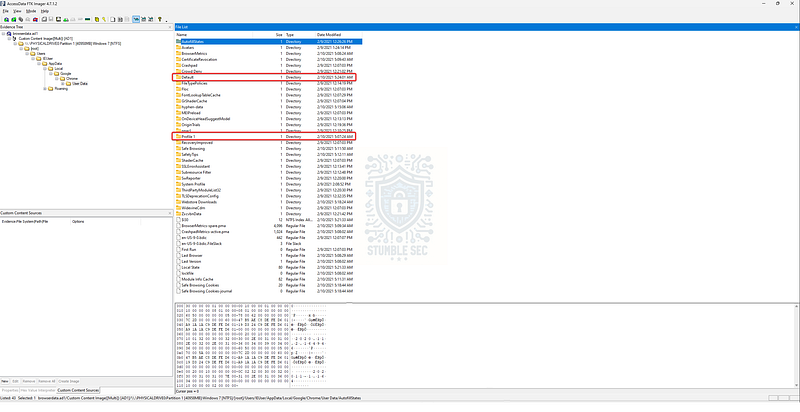Collapse the [root] folder node
Image resolution: width=800 pixels, height=412 pixels.
pyautogui.click(x=21, y=49)
